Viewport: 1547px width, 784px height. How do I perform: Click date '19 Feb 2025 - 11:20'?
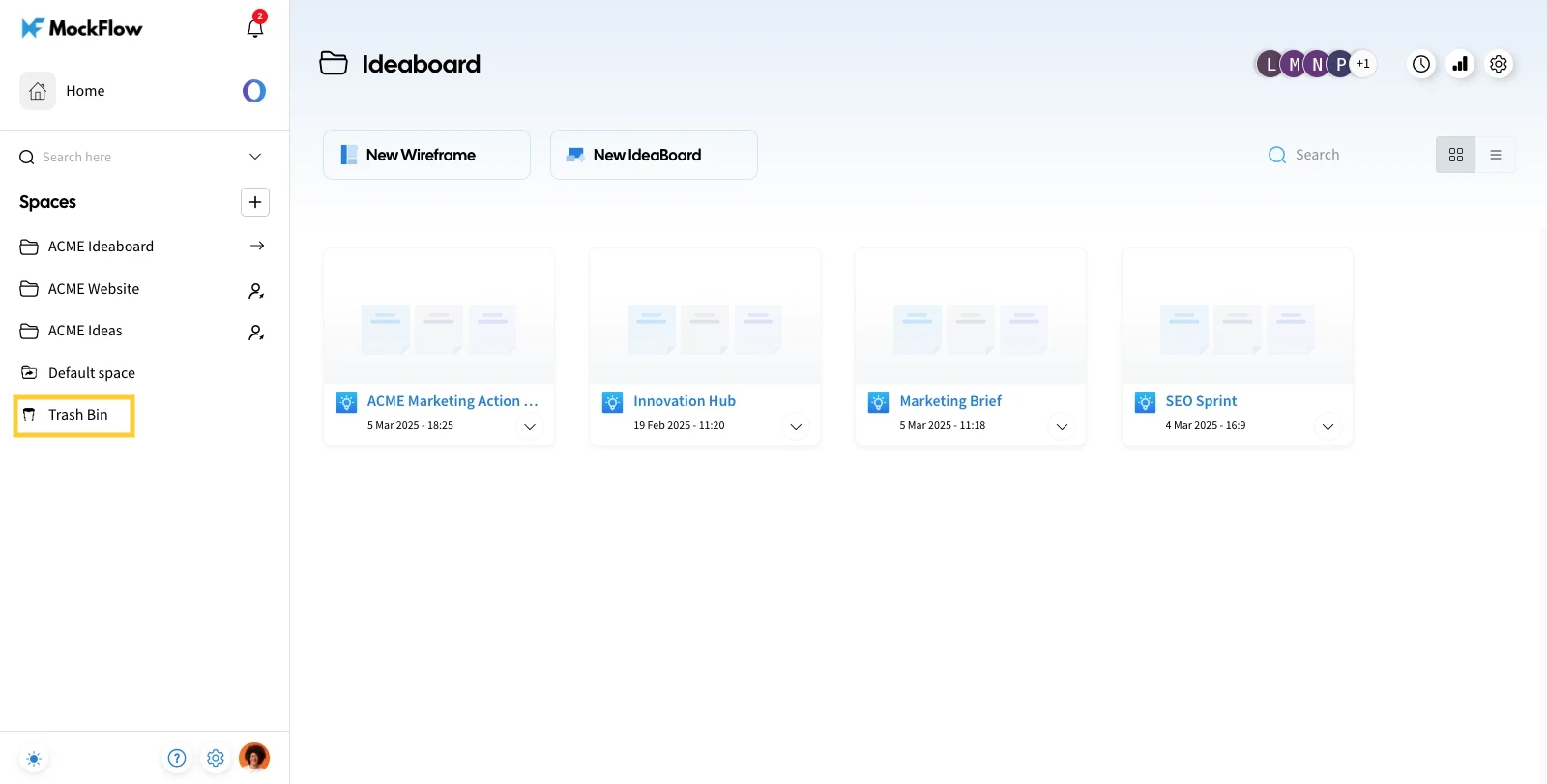coord(679,425)
